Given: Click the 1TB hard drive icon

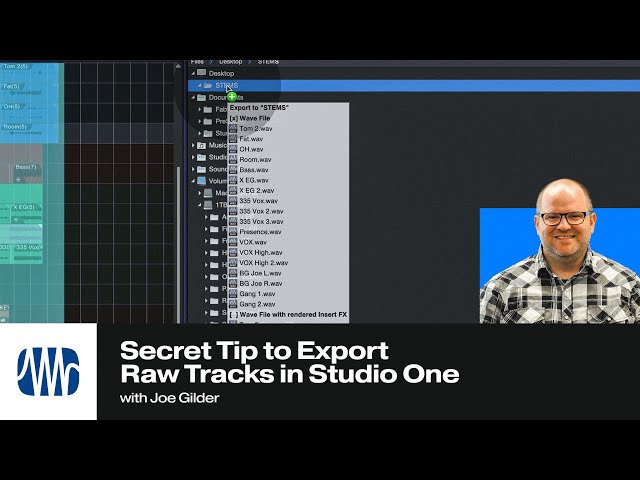Looking at the screenshot, I should 208,205.
